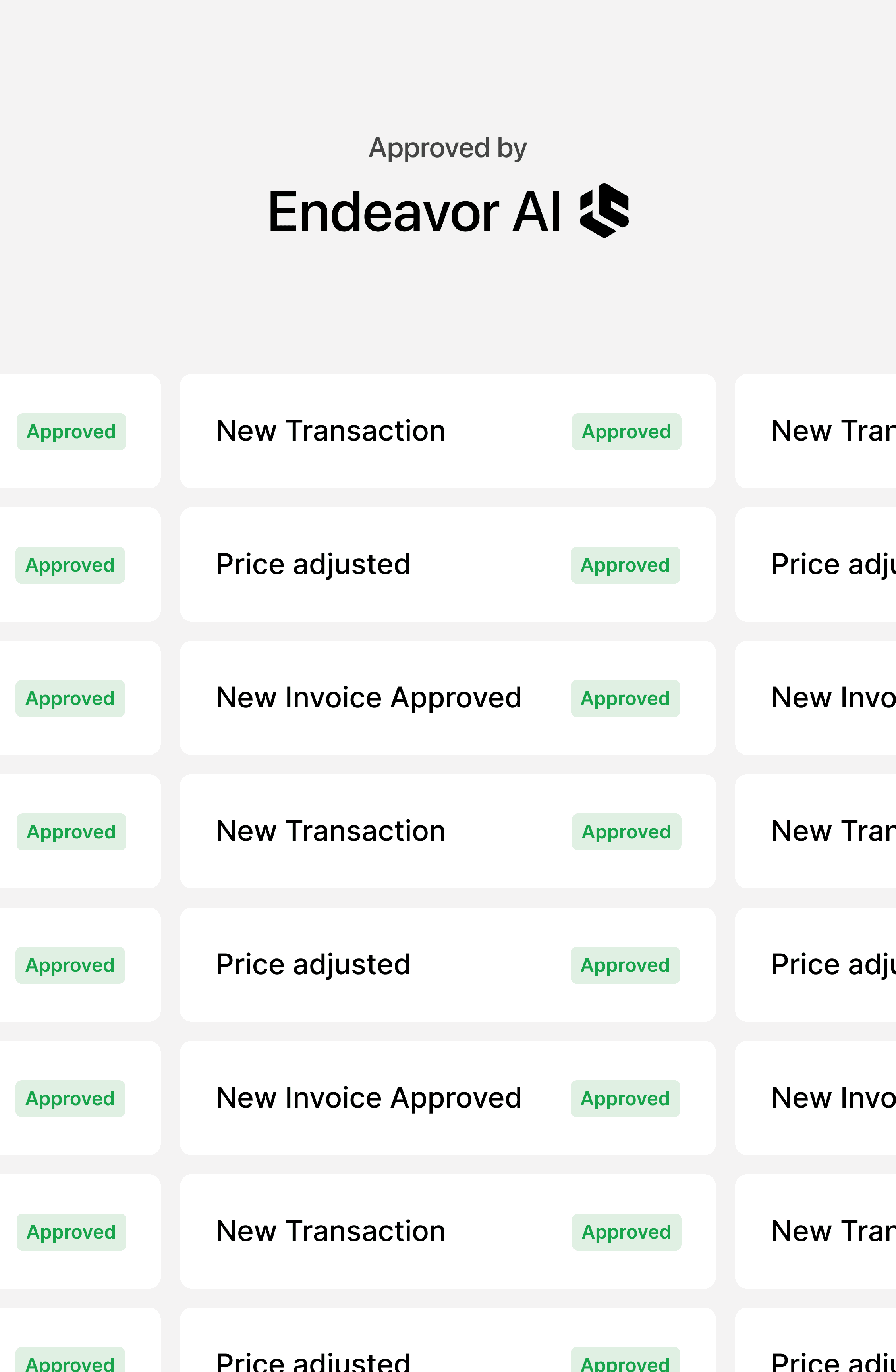The height and width of the screenshot is (1372, 896).
Task: Click the Approved badge on top-left partial card
Action: (71, 432)
